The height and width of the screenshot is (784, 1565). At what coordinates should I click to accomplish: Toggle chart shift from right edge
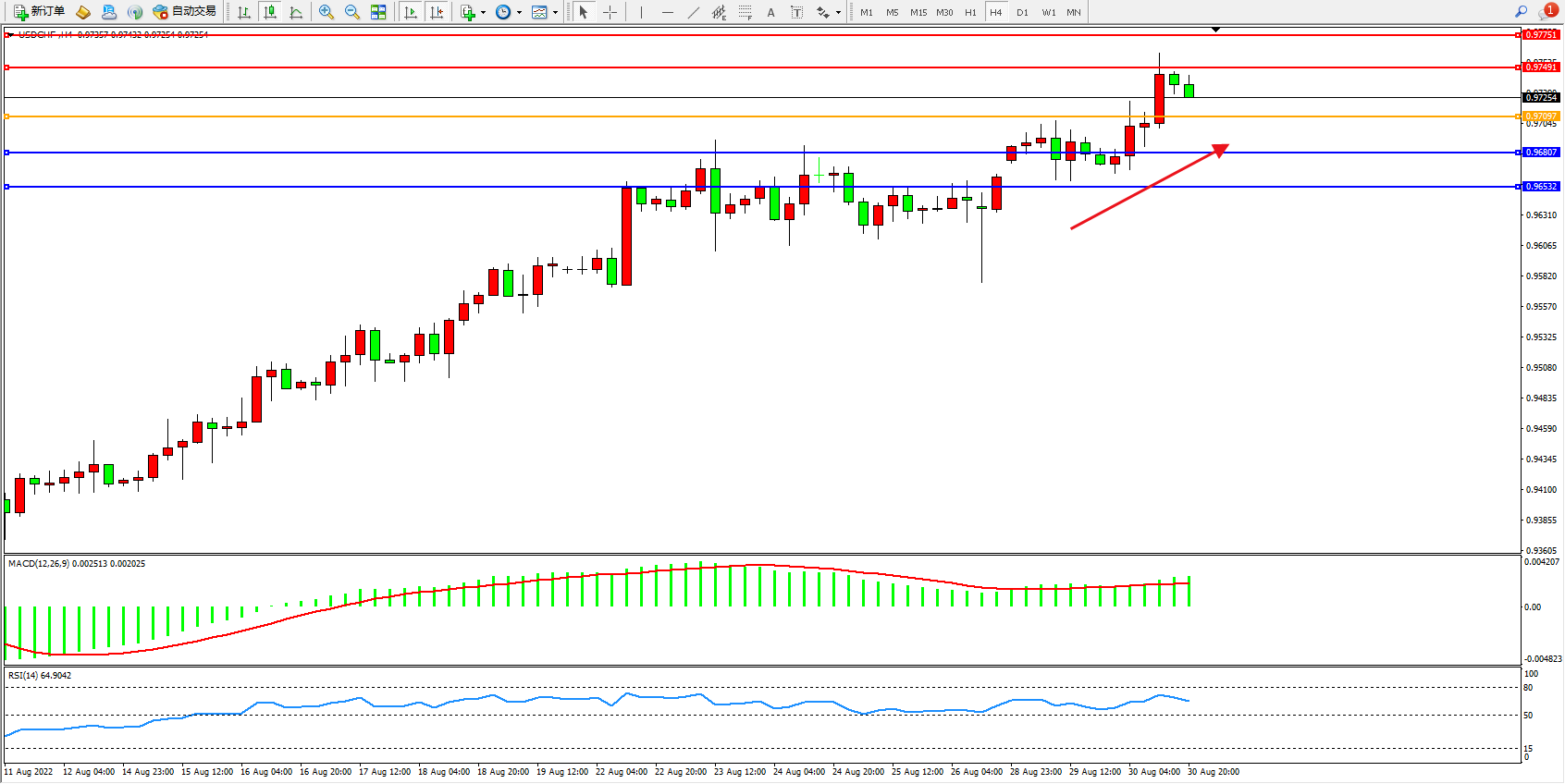(437, 12)
